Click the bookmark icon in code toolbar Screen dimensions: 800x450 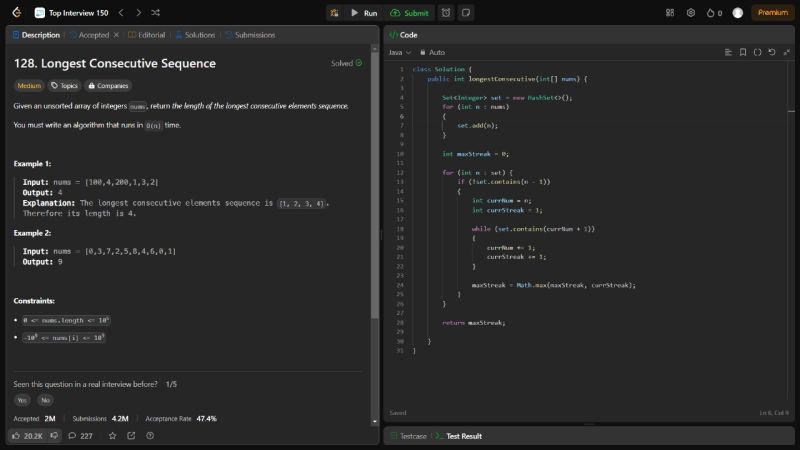pyautogui.click(x=743, y=53)
